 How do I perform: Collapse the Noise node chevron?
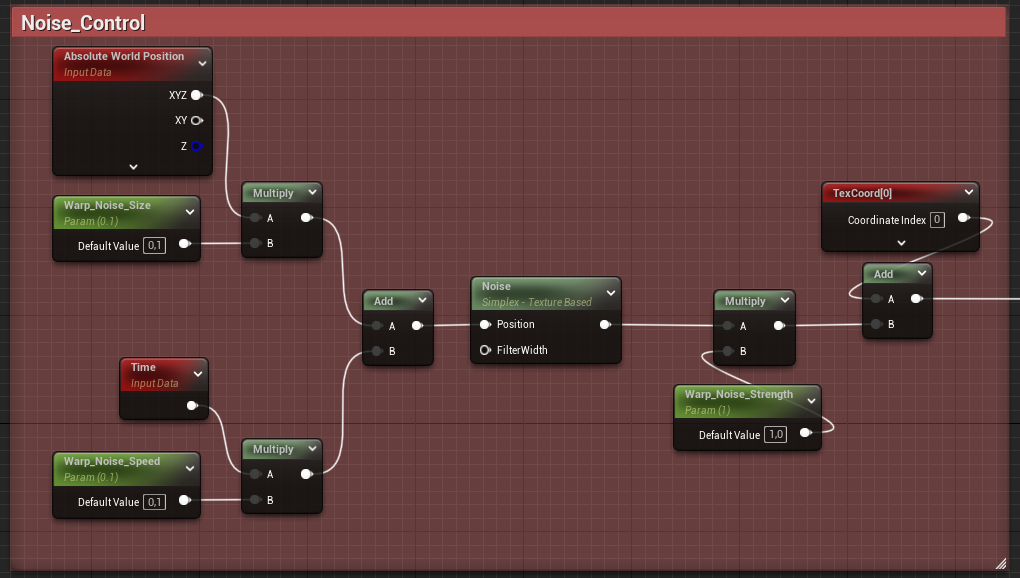pyautogui.click(x=611, y=293)
